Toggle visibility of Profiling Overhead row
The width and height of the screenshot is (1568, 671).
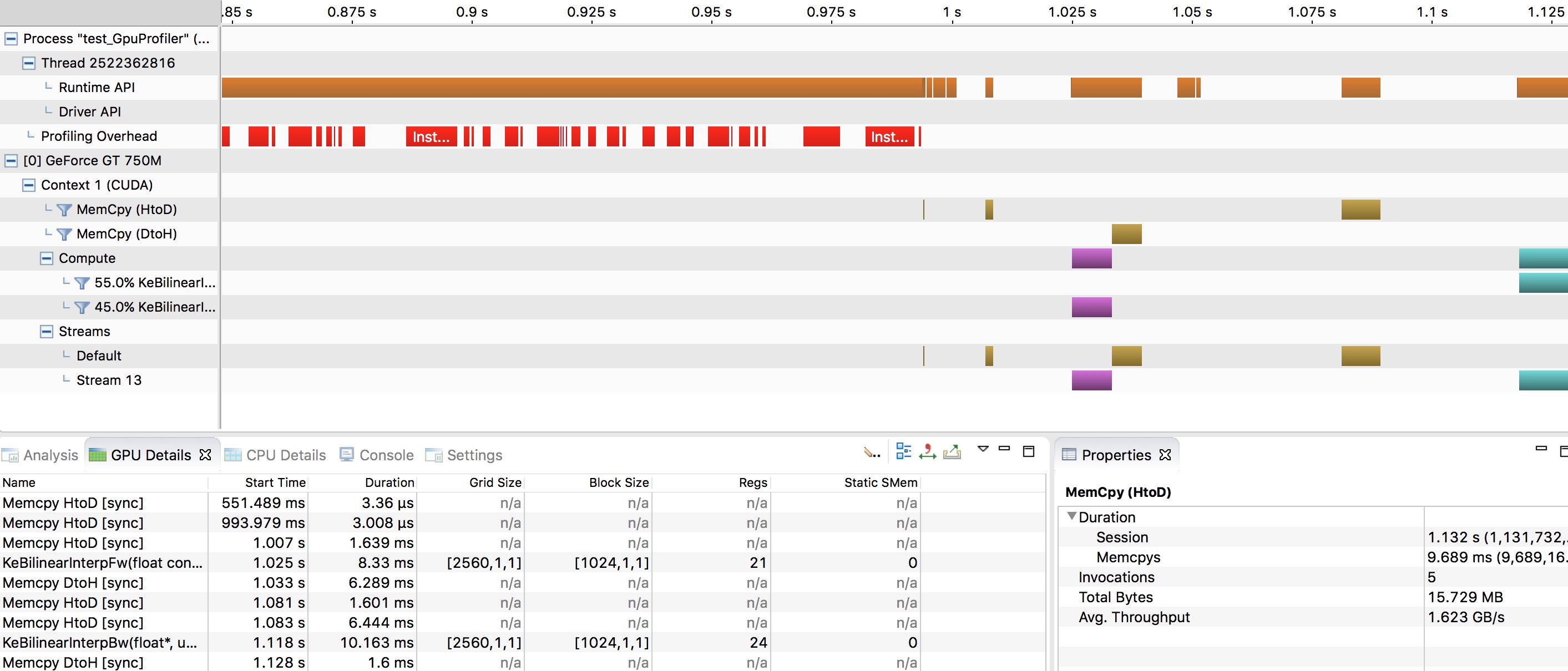[29, 136]
